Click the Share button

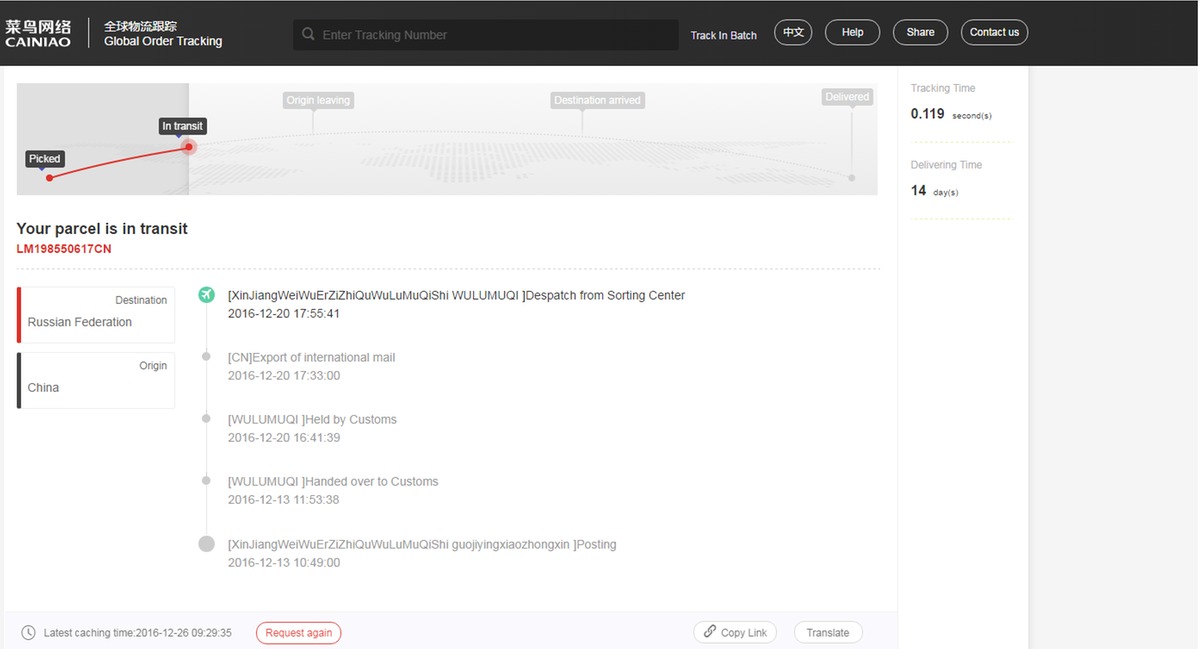(920, 32)
